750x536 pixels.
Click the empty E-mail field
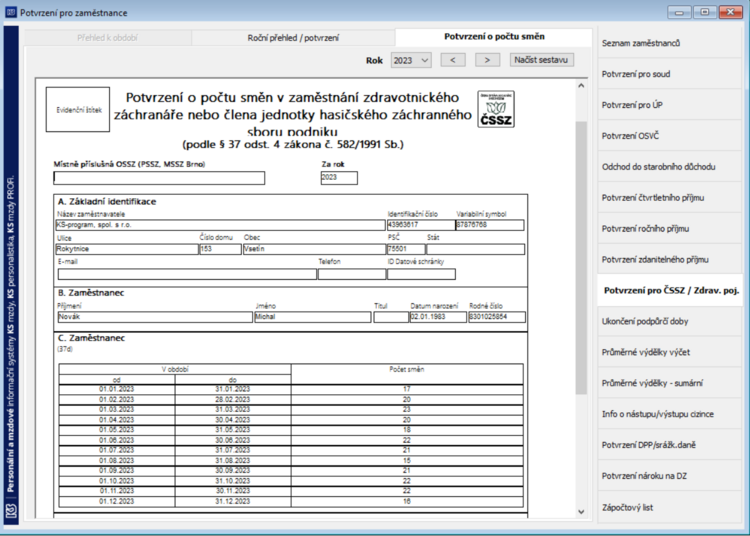(187, 274)
